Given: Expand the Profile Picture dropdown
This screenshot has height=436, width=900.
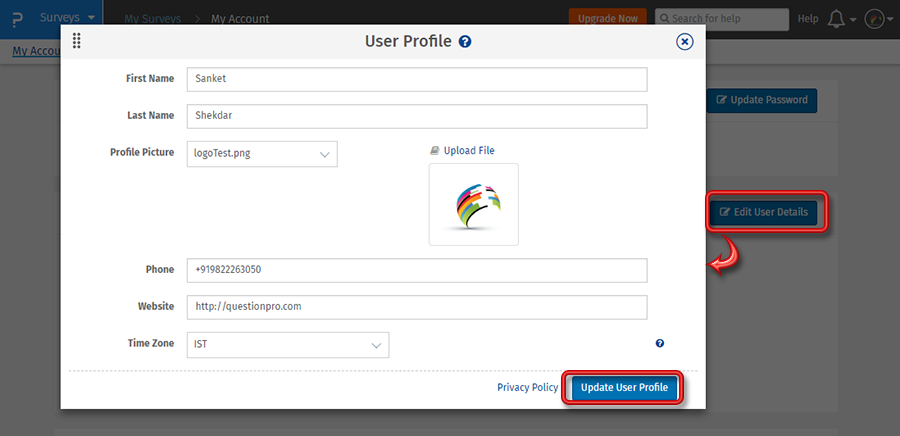Looking at the screenshot, I should [263, 154].
